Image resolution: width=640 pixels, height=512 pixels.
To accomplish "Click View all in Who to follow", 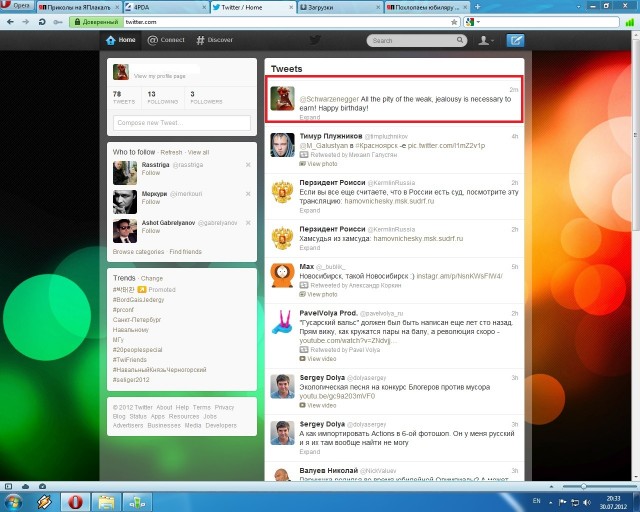I will (x=198, y=152).
